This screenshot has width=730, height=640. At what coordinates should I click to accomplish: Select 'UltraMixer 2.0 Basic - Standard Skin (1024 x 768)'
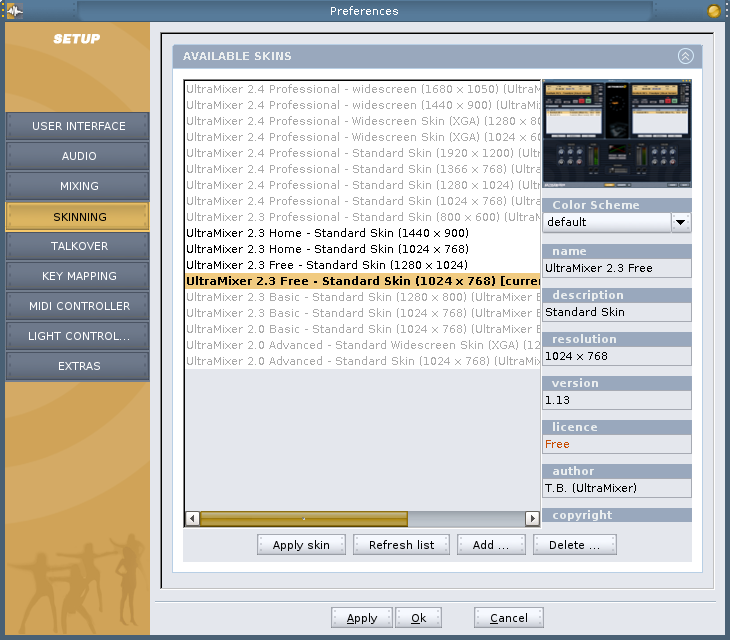tap(362, 329)
